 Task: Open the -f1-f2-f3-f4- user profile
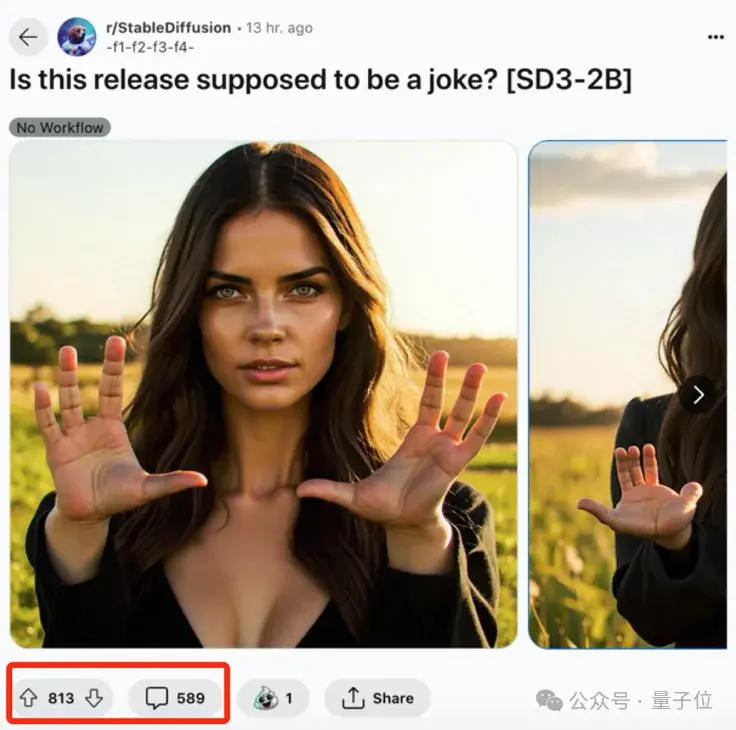[x=149, y=46]
